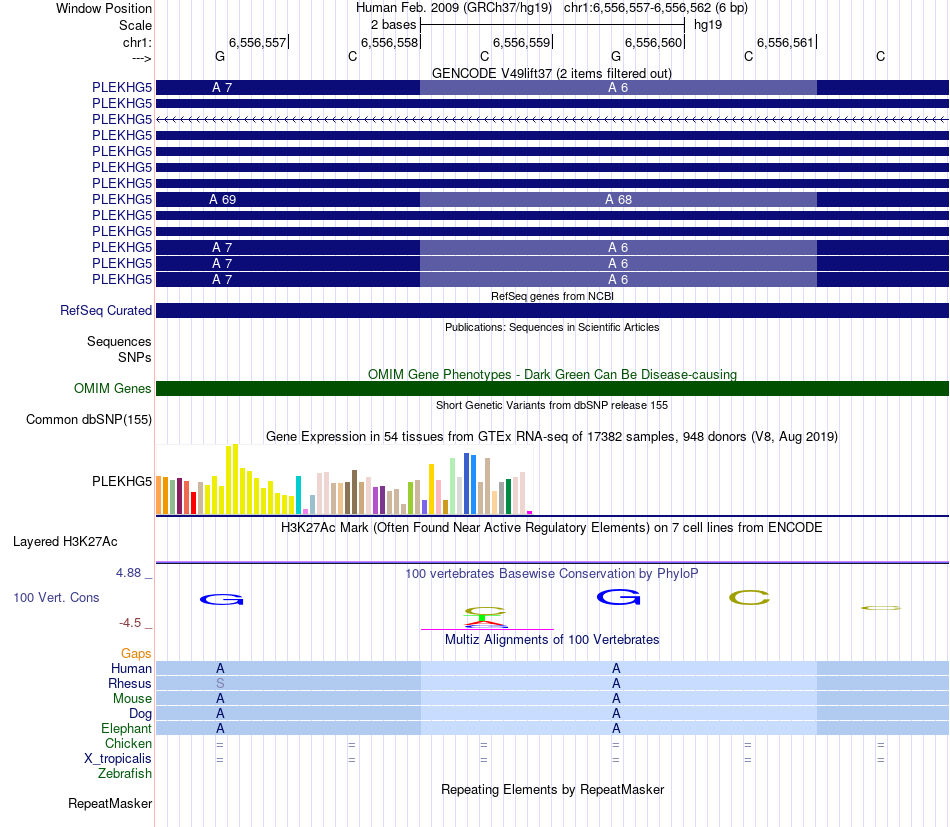
Task: Open the 100 vertebrates Basewise Conservation title
Action: click(x=552, y=573)
